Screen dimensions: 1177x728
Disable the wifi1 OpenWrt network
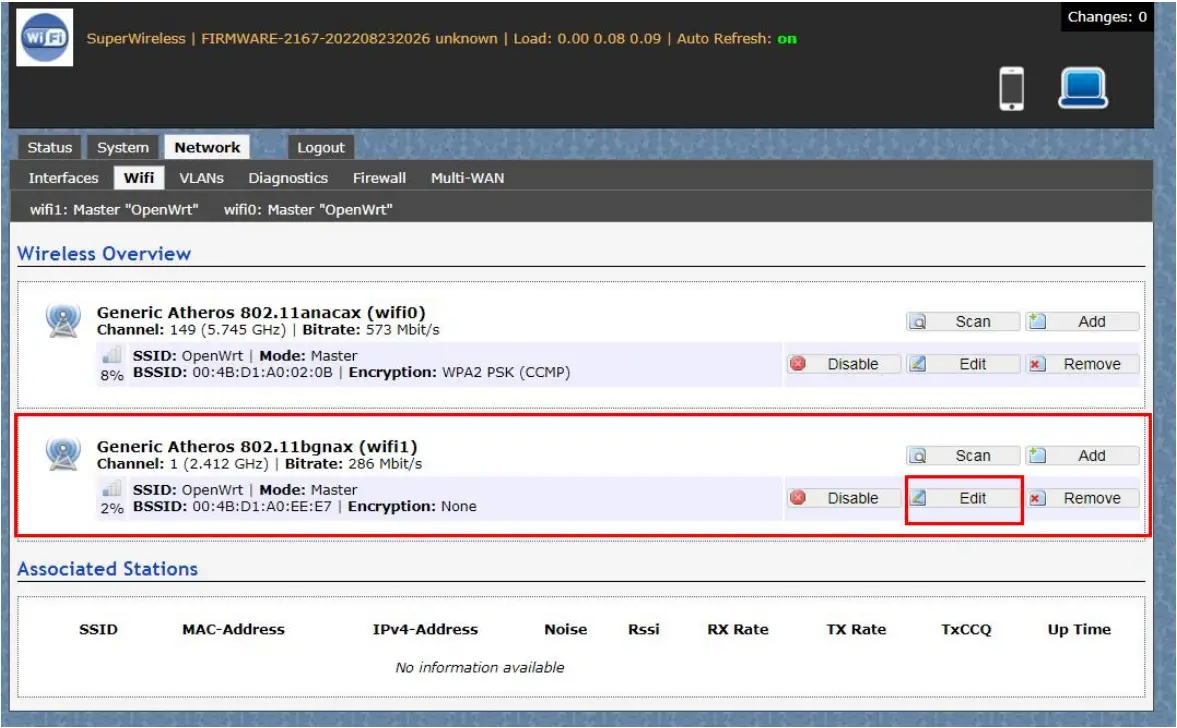pyautogui.click(x=842, y=498)
